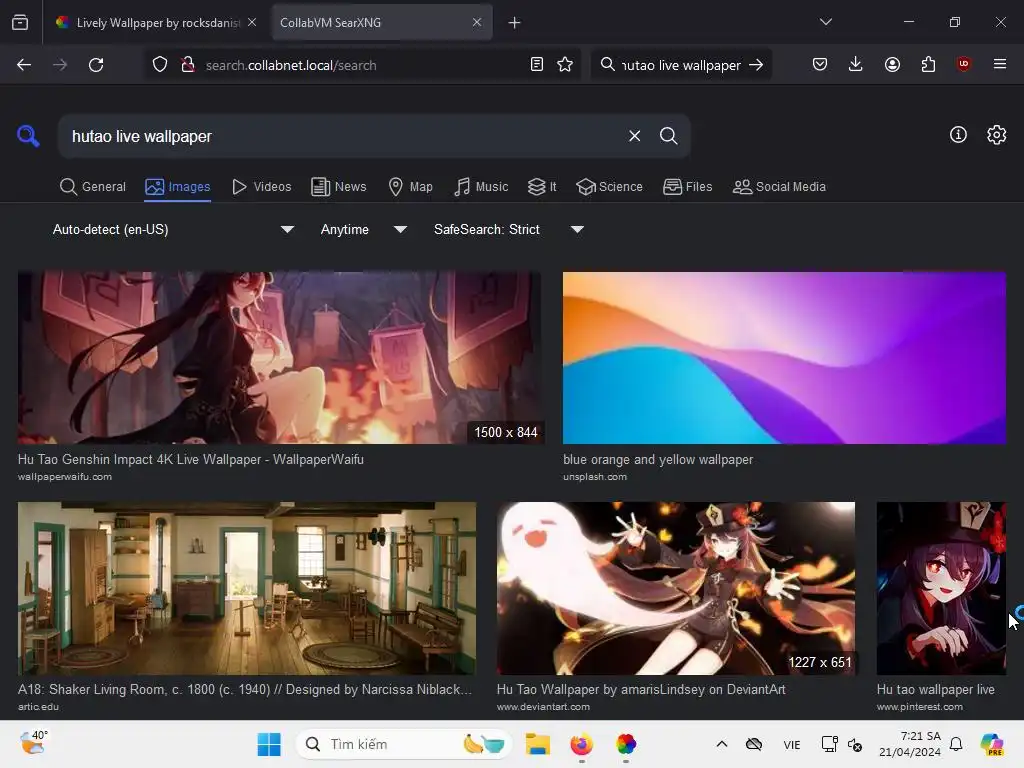Open the Firefox downloads panel
This screenshot has height=768, width=1024.
coord(856,64)
